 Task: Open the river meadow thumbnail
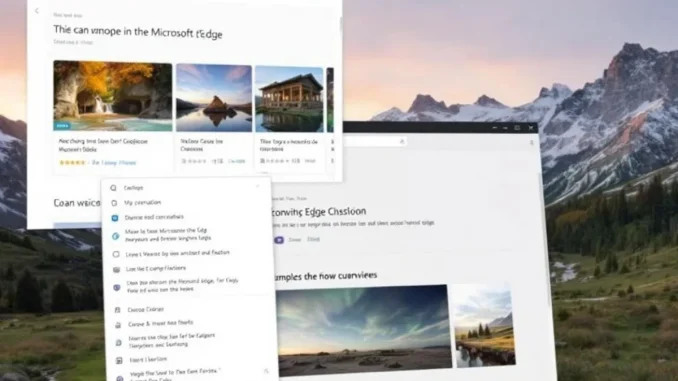(x=484, y=325)
